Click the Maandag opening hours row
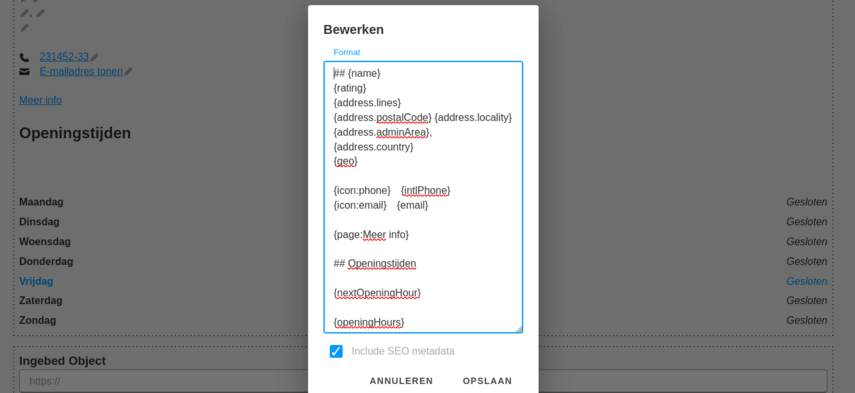This screenshot has height=393, width=855. (x=423, y=202)
